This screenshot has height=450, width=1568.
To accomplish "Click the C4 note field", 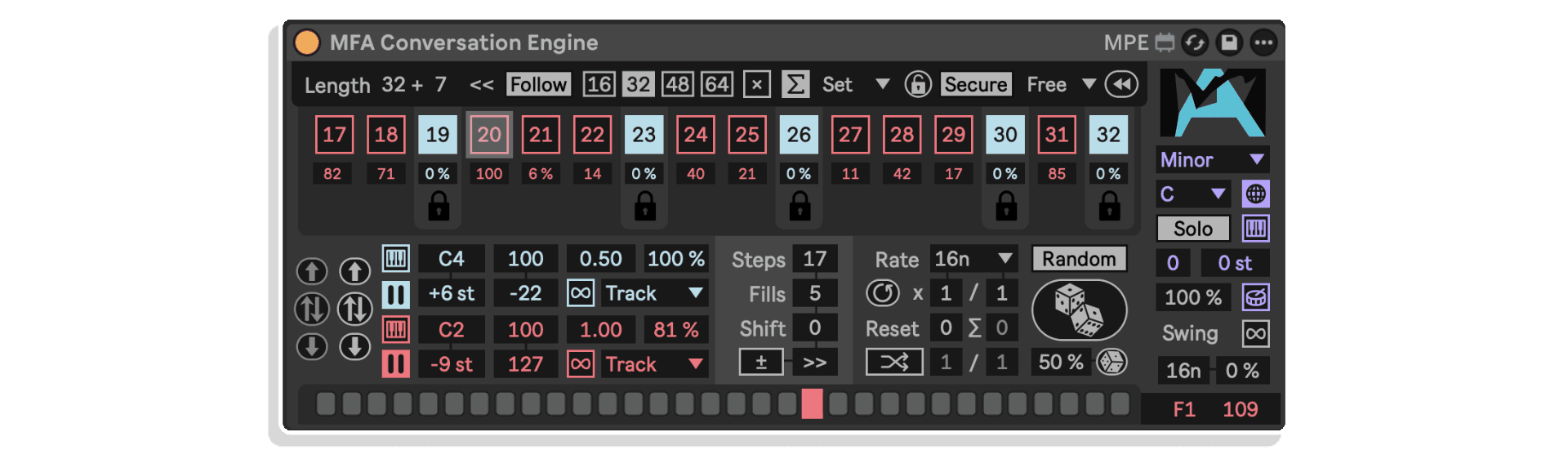I will coord(452,259).
